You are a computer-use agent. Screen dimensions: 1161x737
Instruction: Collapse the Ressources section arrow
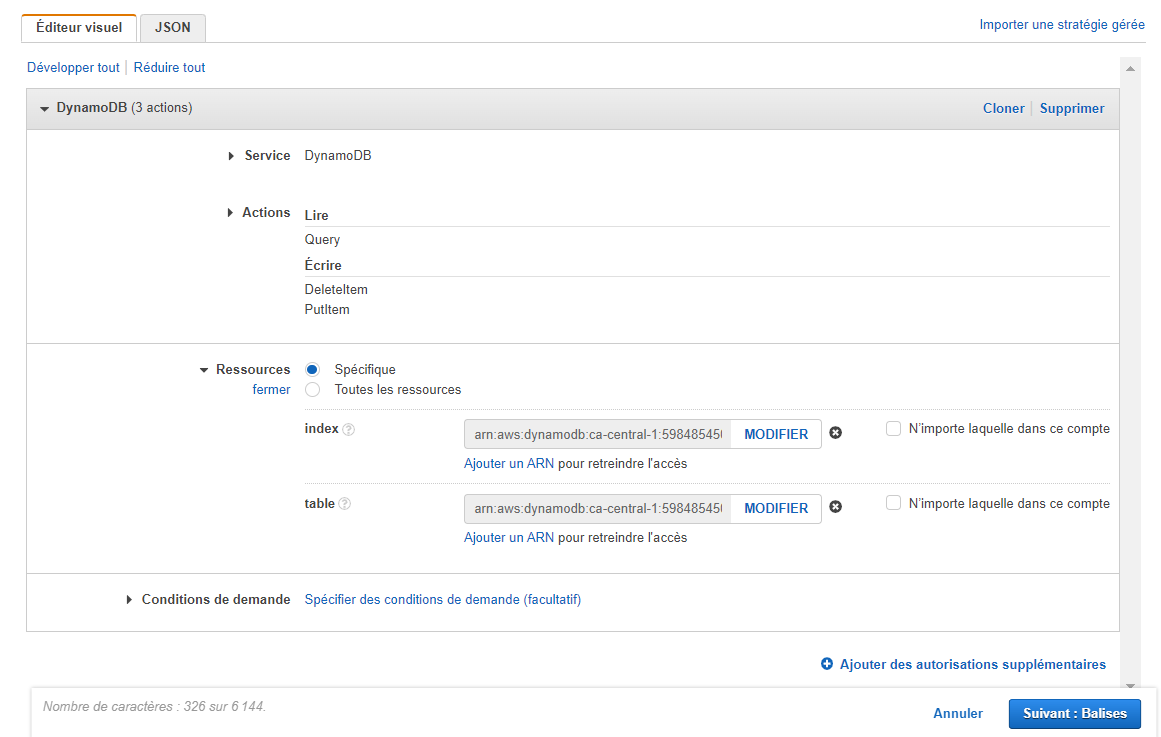click(x=204, y=370)
